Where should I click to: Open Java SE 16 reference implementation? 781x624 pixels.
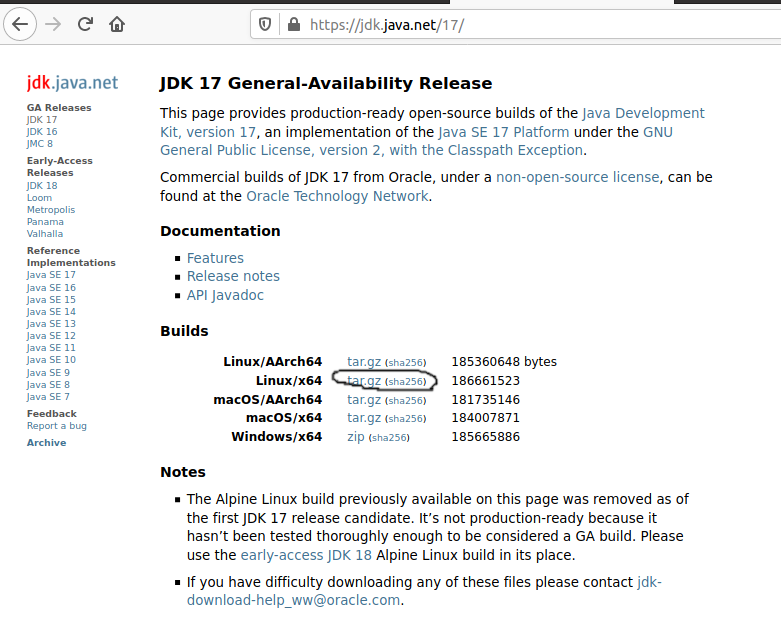(x=51, y=287)
